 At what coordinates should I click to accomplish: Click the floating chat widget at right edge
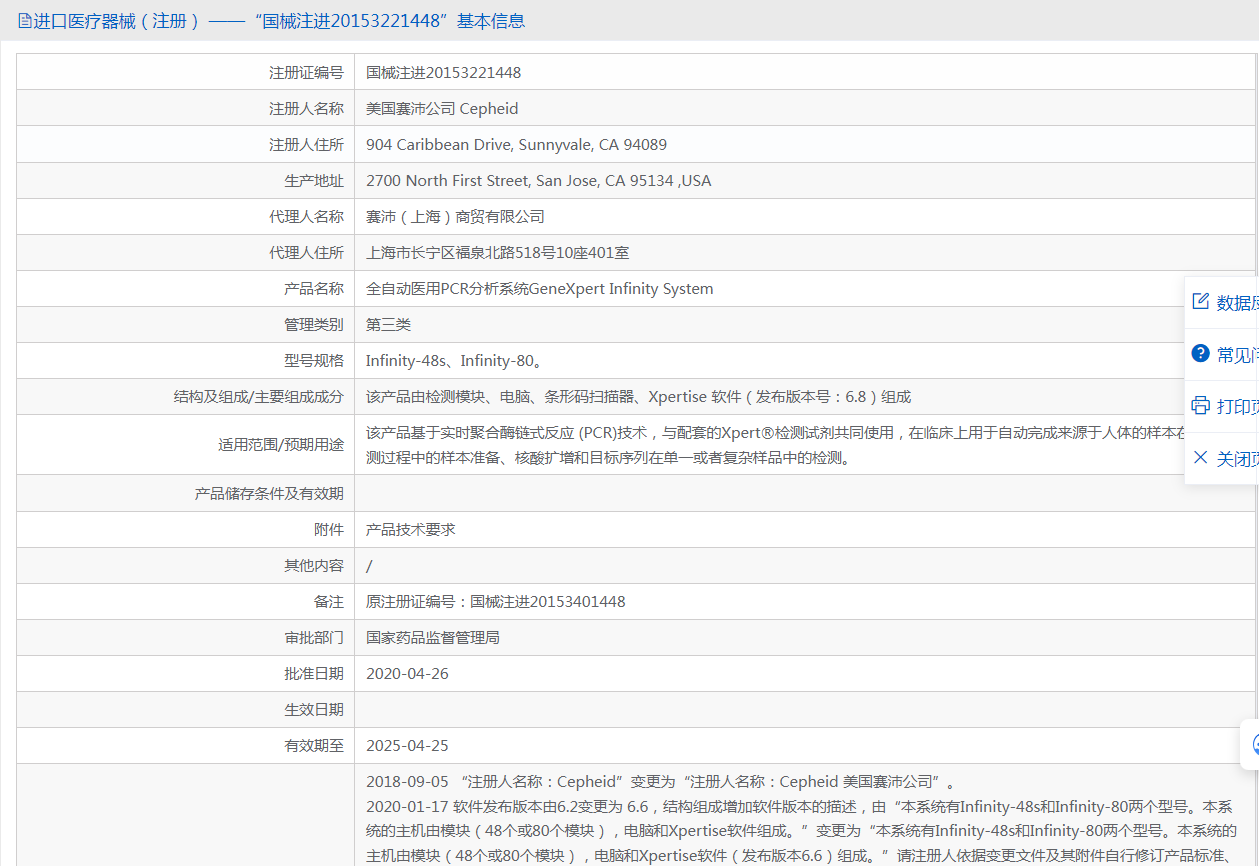(x=1250, y=744)
